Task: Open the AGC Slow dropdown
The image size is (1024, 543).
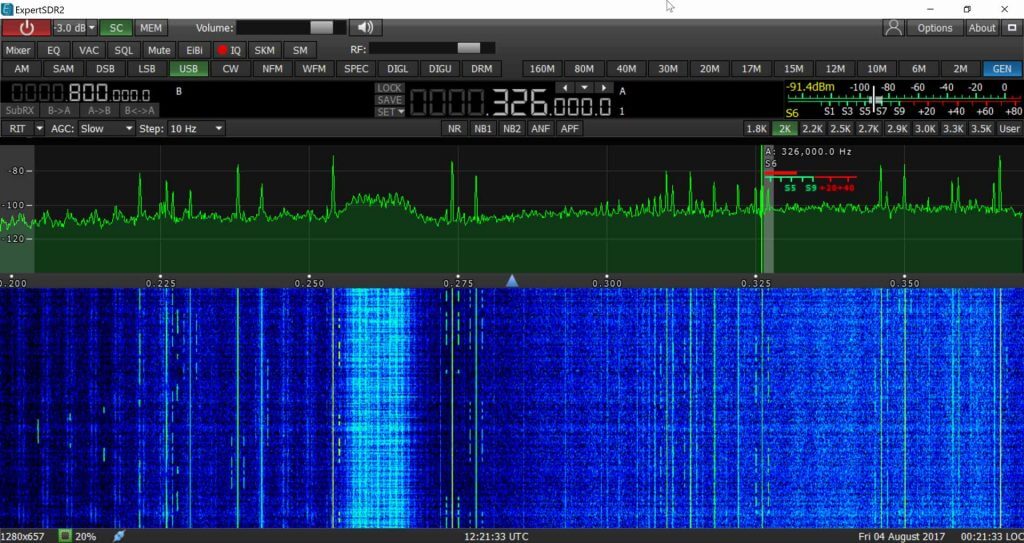Action: [106, 129]
